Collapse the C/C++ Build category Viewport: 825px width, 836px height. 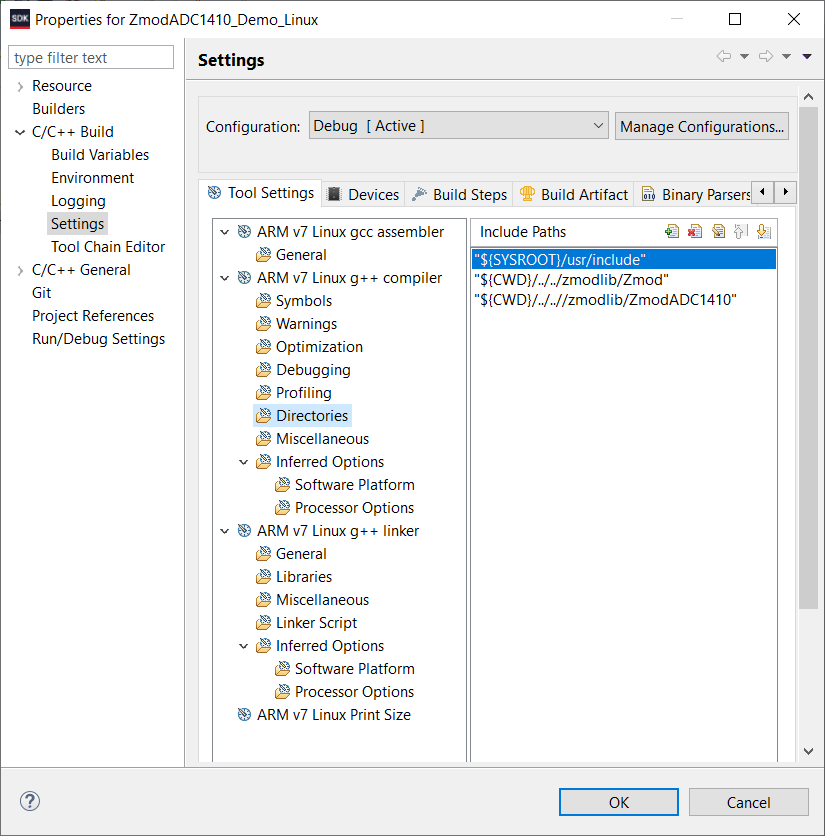(x=20, y=132)
